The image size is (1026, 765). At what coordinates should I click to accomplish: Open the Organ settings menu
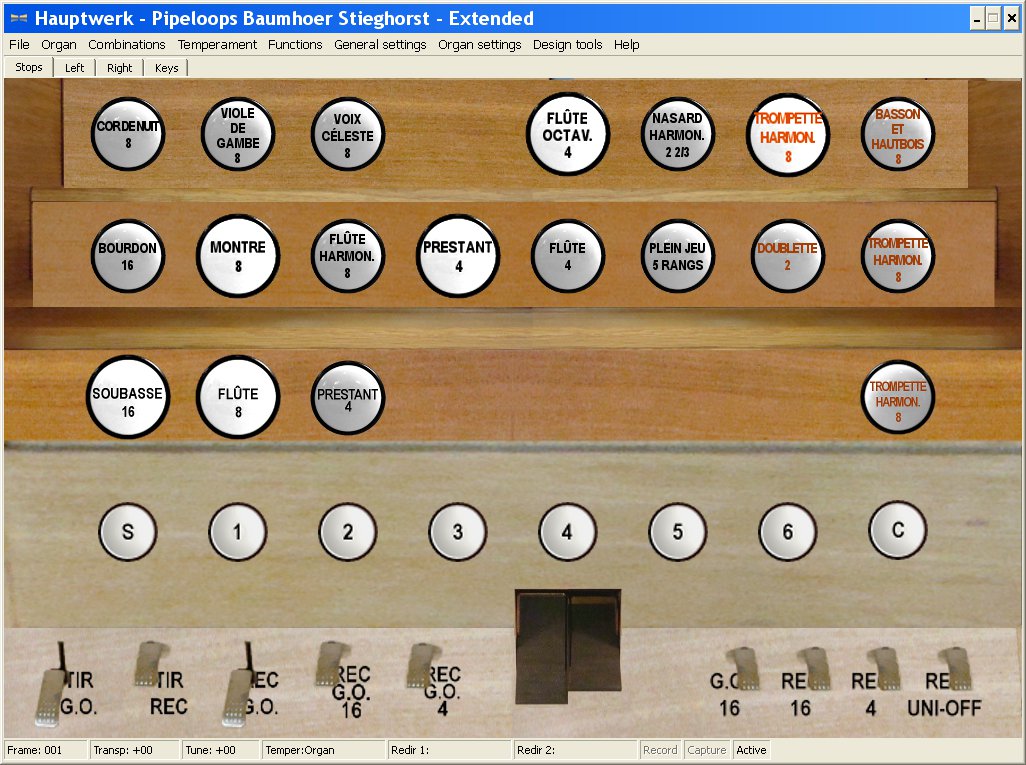[479, 45]
